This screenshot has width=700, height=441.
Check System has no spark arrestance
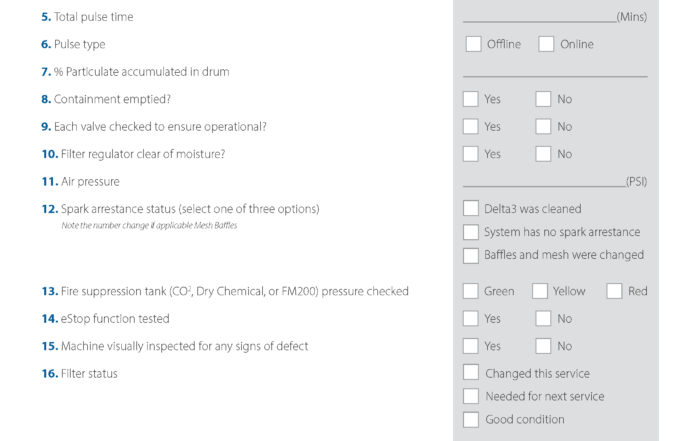[x=471, y=232]
